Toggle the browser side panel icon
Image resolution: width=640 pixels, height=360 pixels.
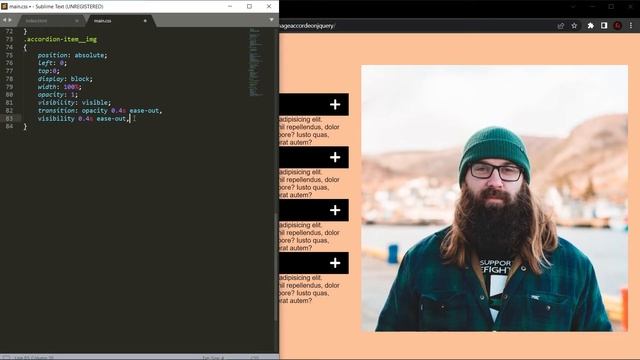coord(604,26)
